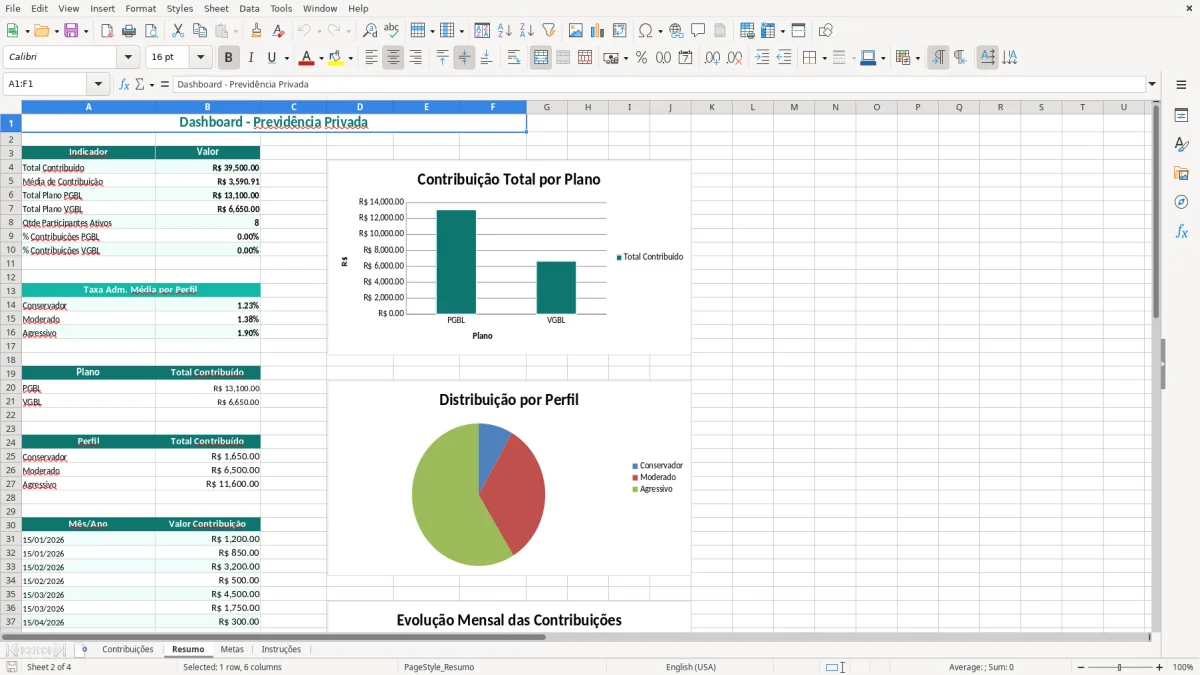Open the Conditional Formatting dropdown arrow
1200x675 pixels.
click(916, 58)
